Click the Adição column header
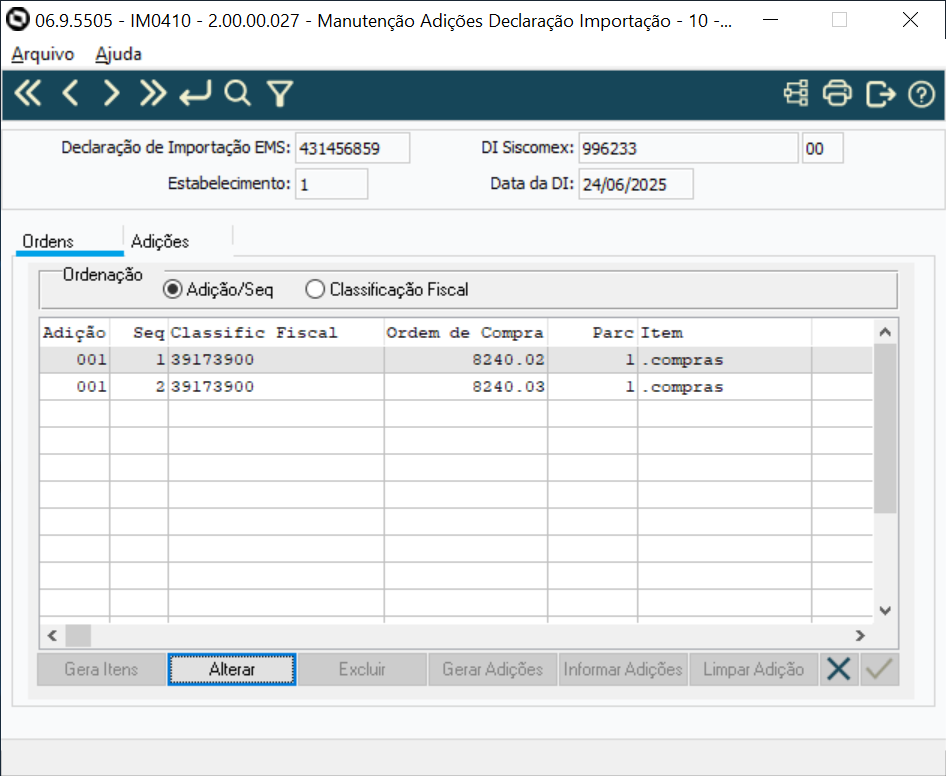 (75, 332)
